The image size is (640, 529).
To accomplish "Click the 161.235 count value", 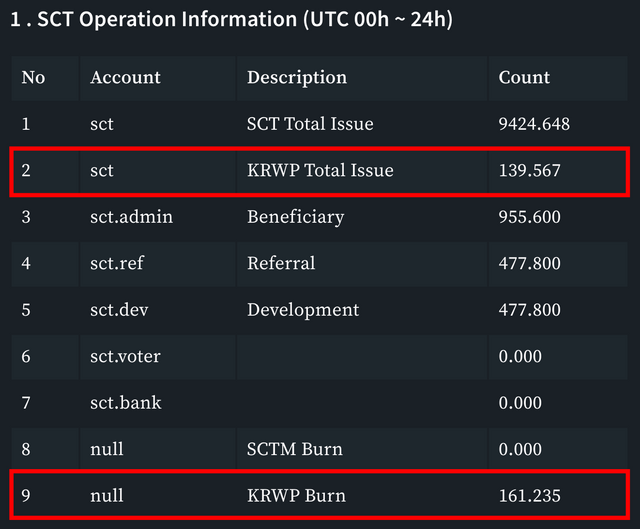I will (529, 496).
